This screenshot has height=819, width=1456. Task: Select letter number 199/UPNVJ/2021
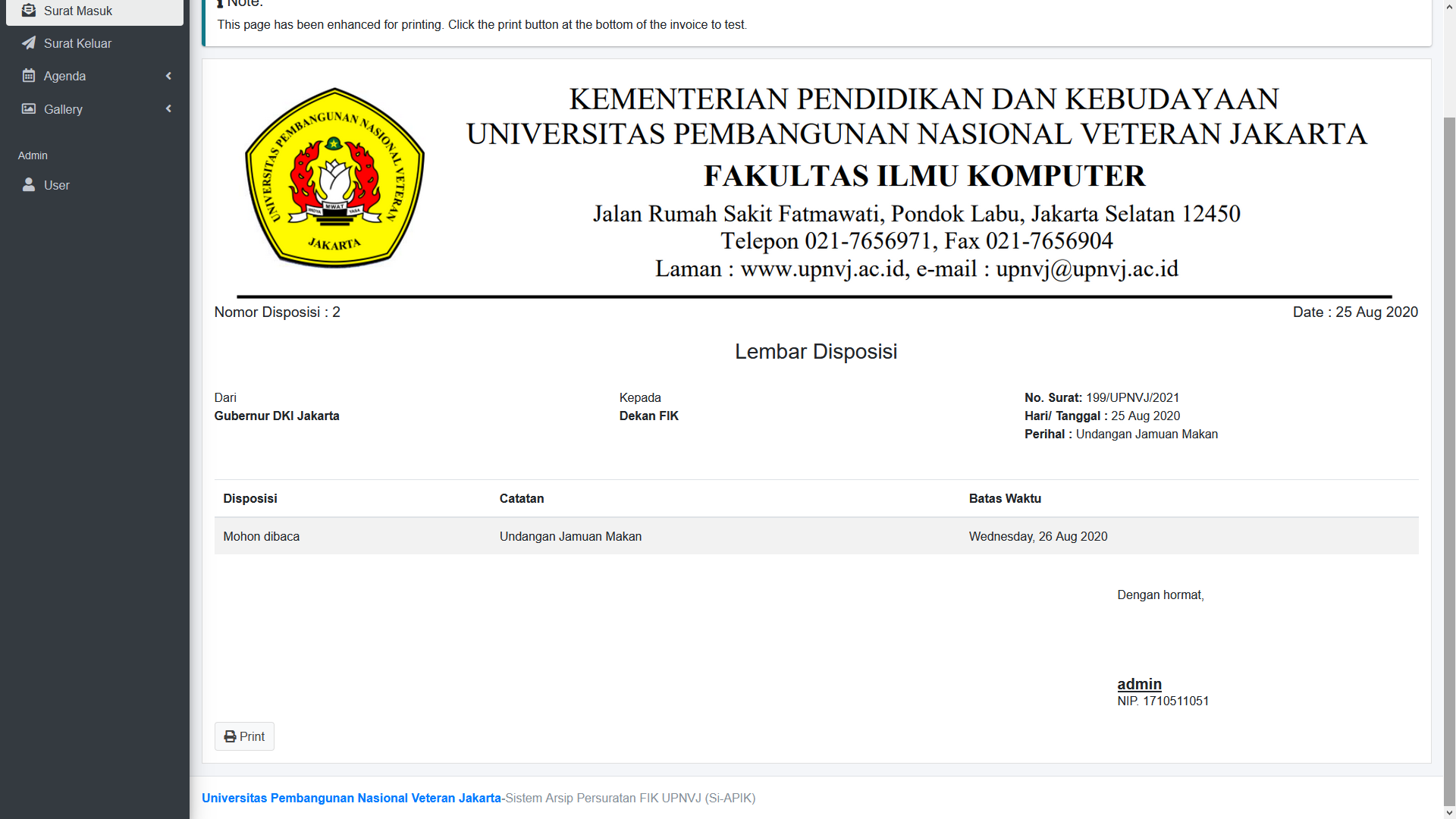1132,398
